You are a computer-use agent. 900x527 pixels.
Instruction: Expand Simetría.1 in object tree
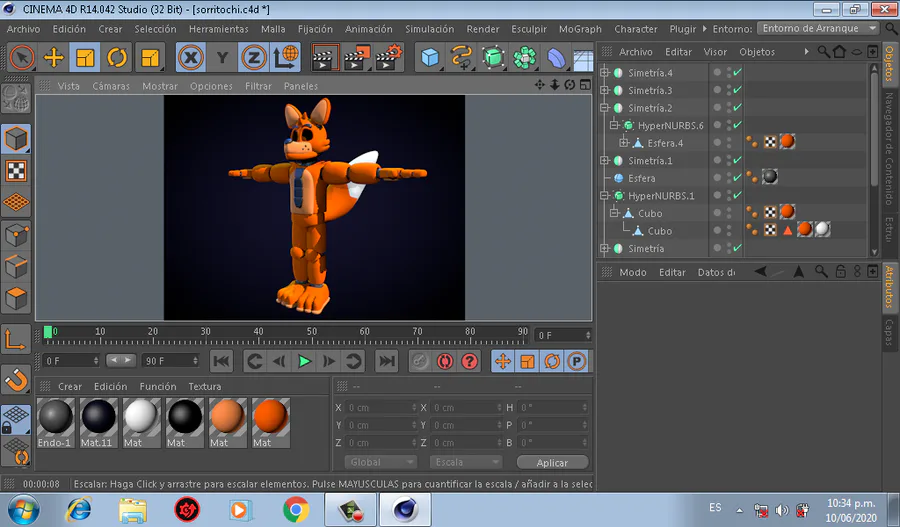(604, 160)
